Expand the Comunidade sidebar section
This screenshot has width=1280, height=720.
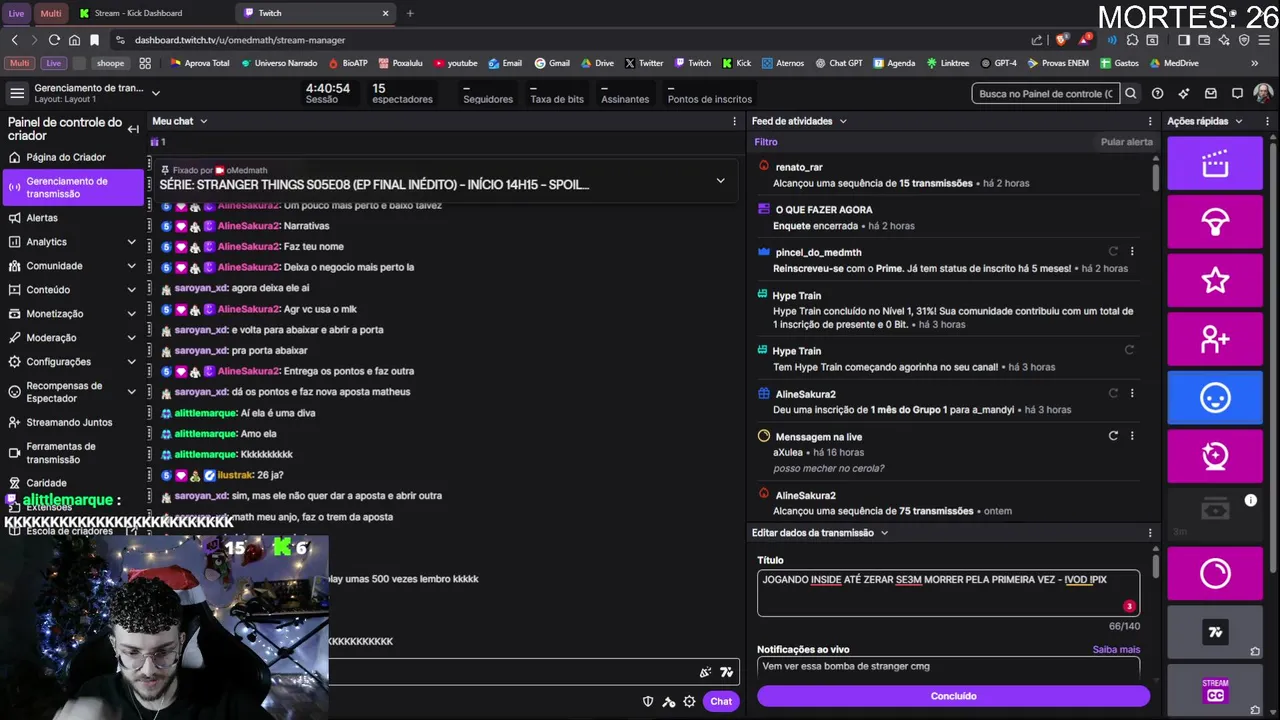(x=131, y=266)
